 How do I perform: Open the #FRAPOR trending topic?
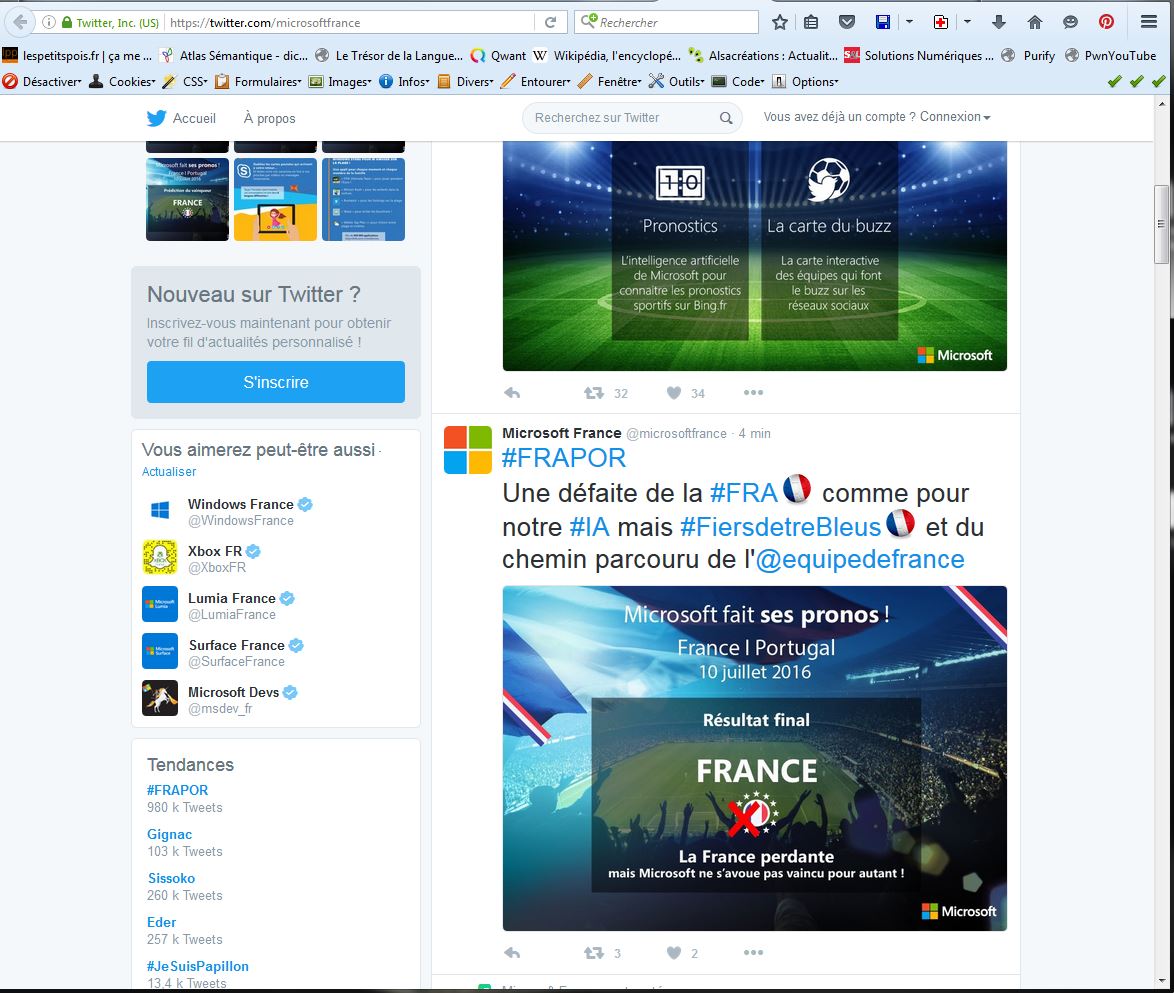tap(177, 790)
